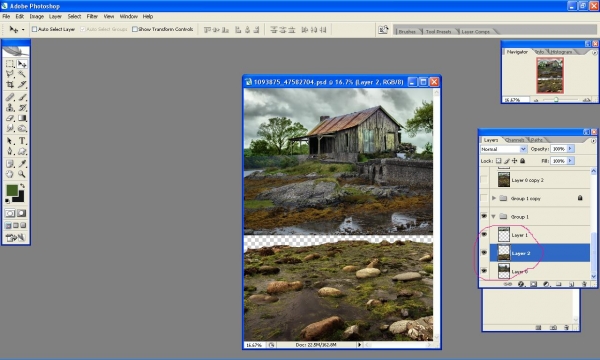Select the Lasso tool

click(10, 74)
